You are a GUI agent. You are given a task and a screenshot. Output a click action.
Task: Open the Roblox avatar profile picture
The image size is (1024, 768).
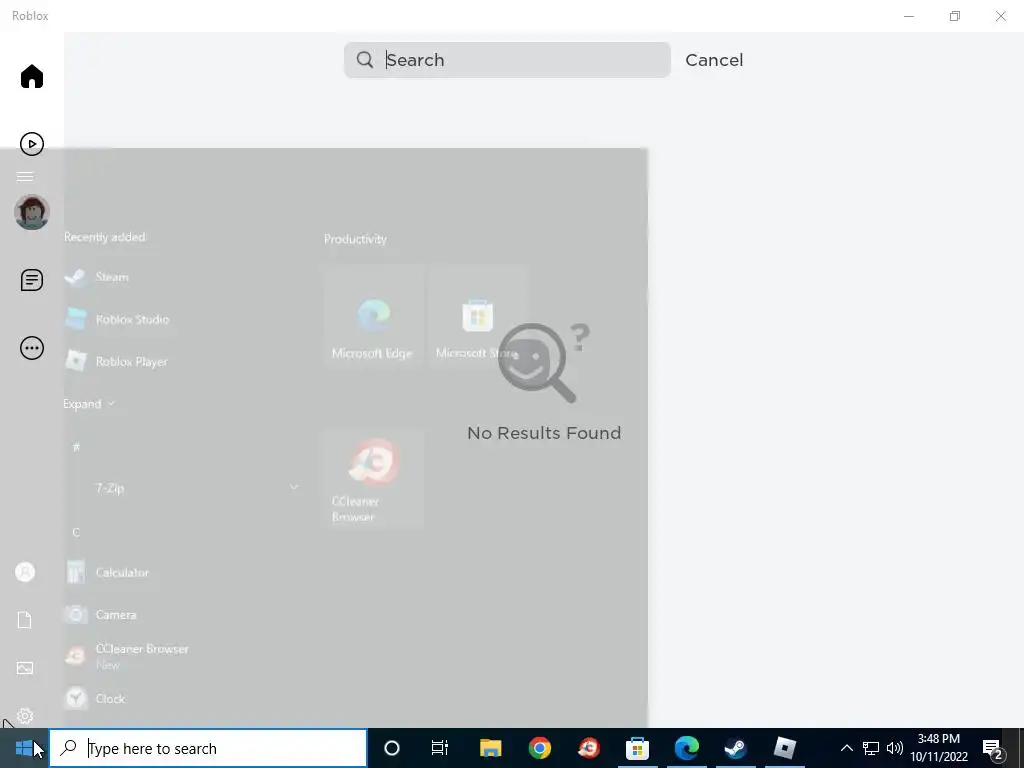31,212
